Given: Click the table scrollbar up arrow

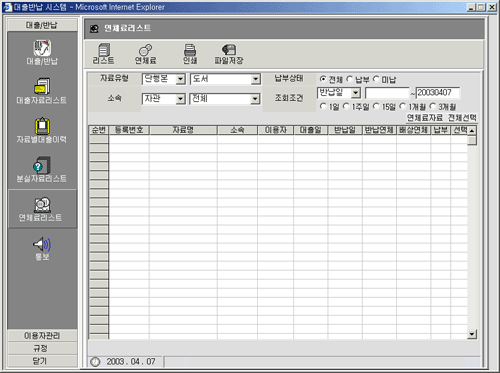Looking at the screenshot, I should [x=472, y=131].
